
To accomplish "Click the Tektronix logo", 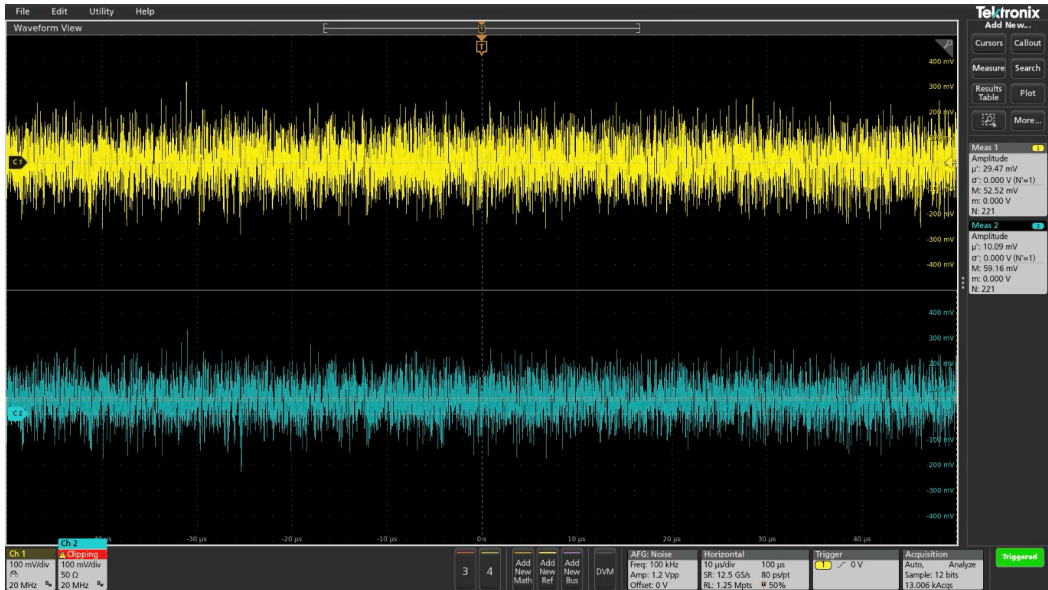I will pos(1007,11).
